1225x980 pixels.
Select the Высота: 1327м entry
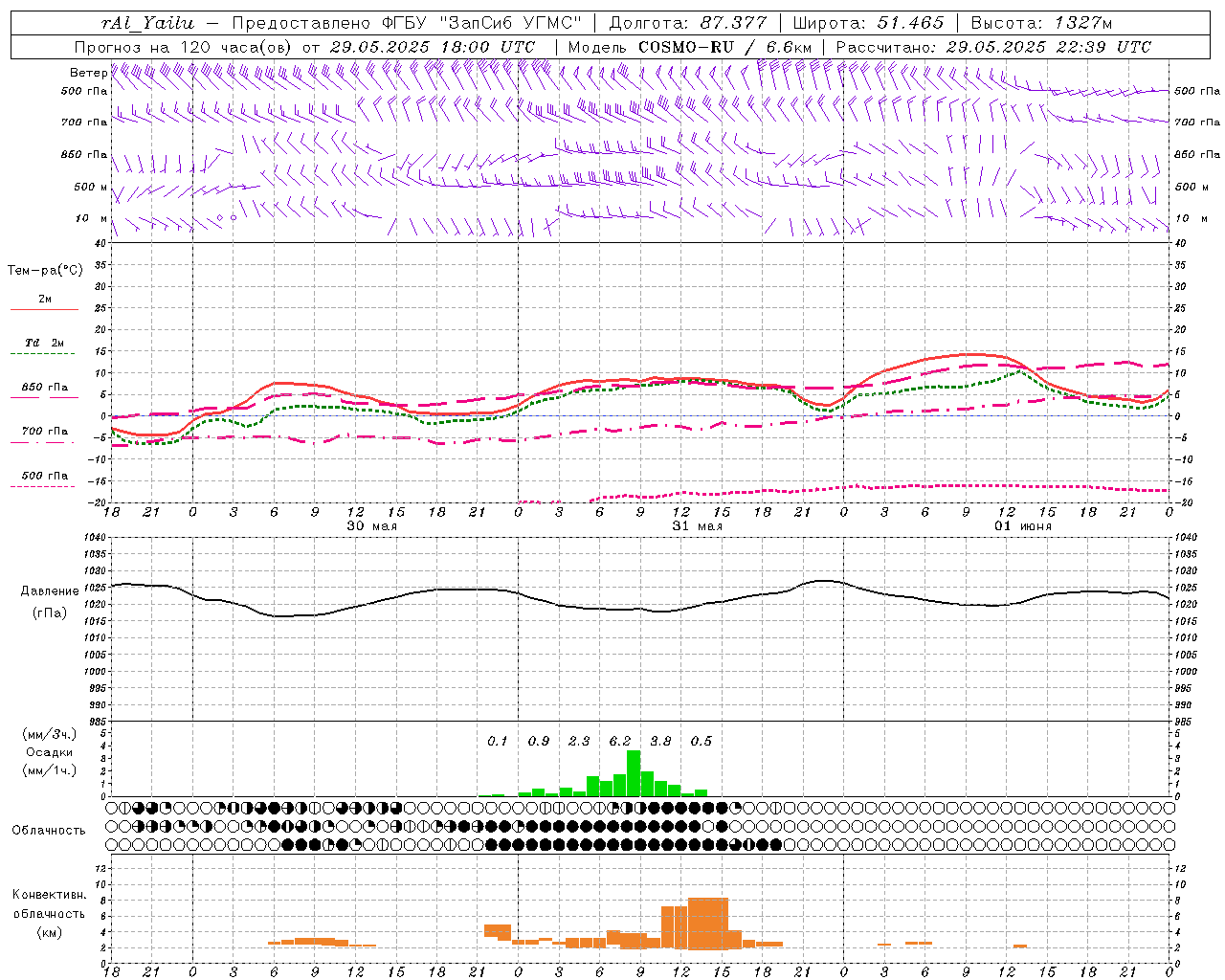click(x=1041, y=23)
